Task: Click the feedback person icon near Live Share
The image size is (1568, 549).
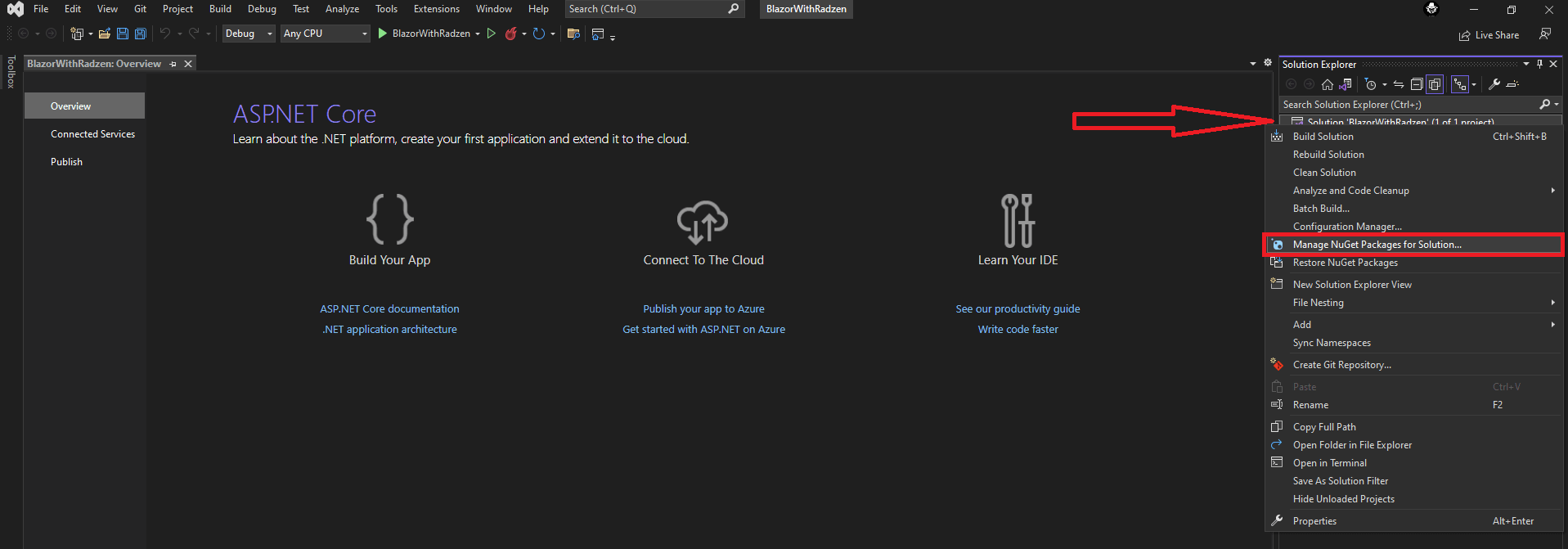Action: pyautogui.click(x=1544, y=34)
